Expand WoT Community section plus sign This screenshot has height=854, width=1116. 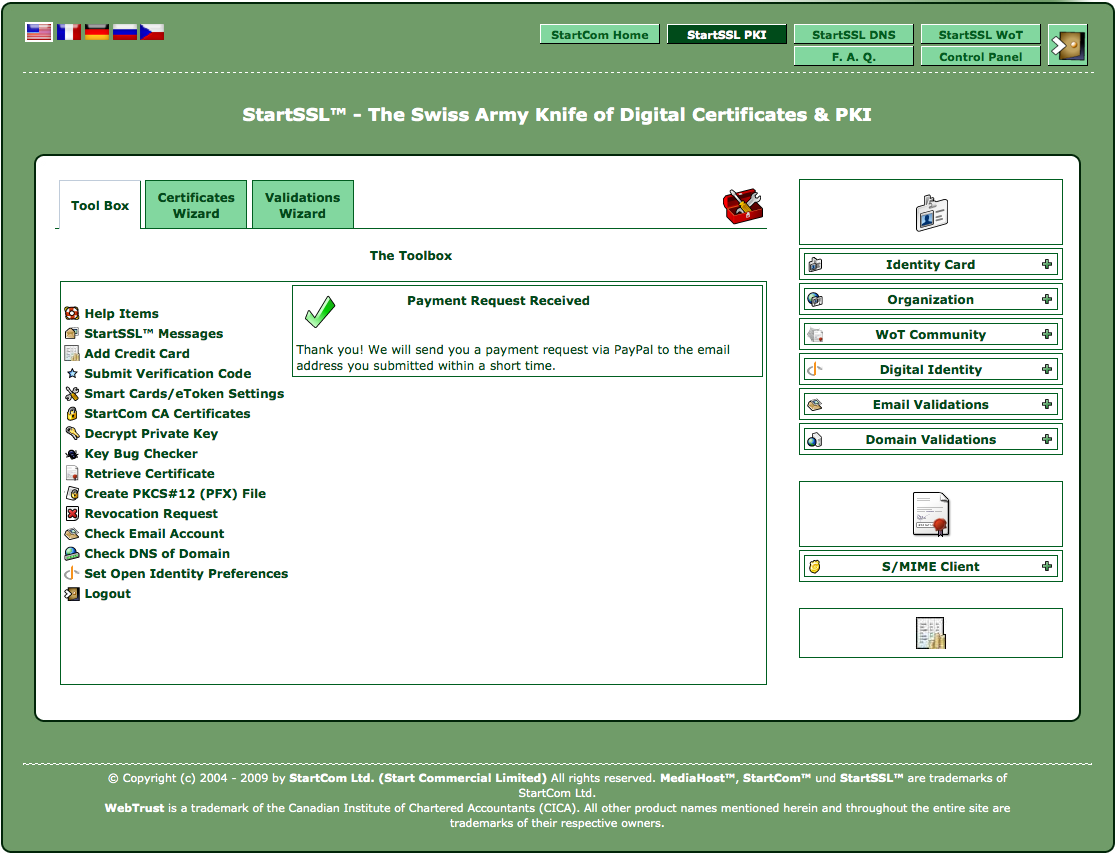click(1046, 334)
